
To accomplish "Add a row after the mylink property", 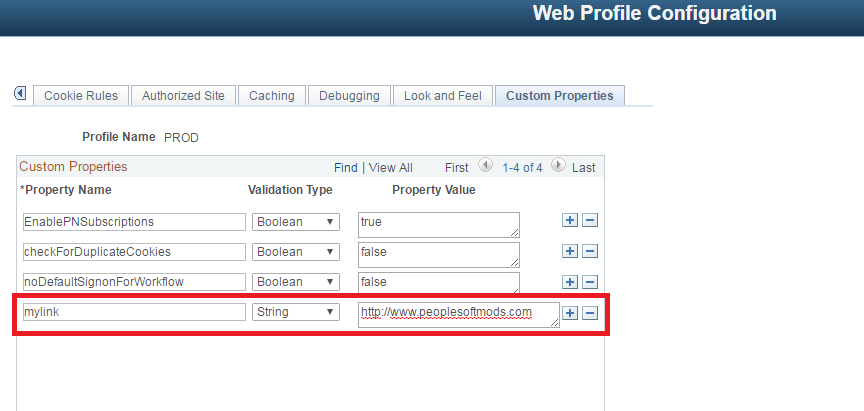I will (569, 313).
